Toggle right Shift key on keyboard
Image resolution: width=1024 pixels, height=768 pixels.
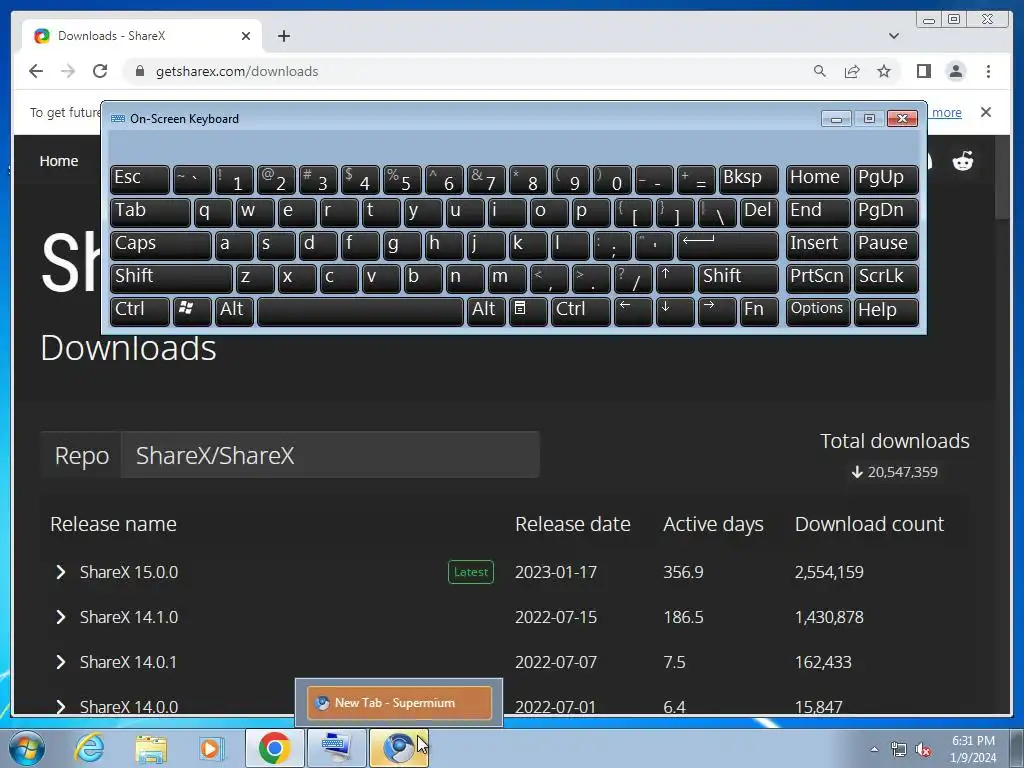(x=738, y=278)
